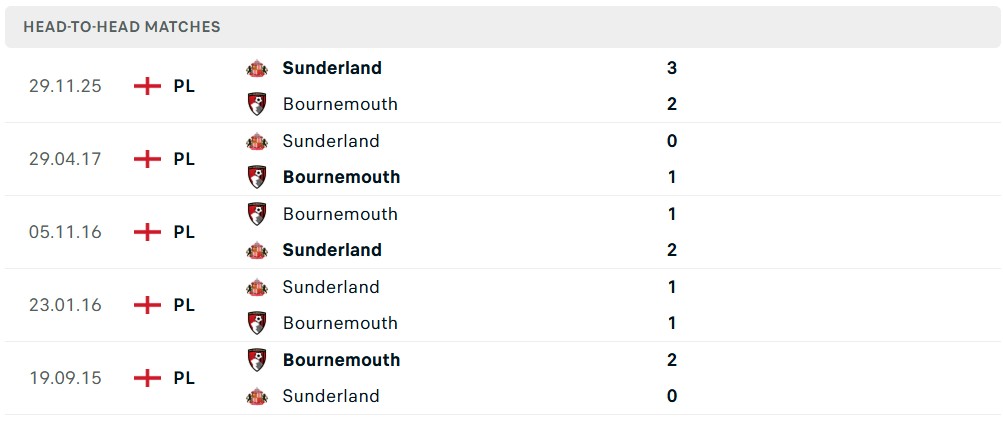Image resolution: width=1003 pixels, height=426 pixels.
Task: Click Bournemouth crest in 29.04.17 match
Action: 257,177
